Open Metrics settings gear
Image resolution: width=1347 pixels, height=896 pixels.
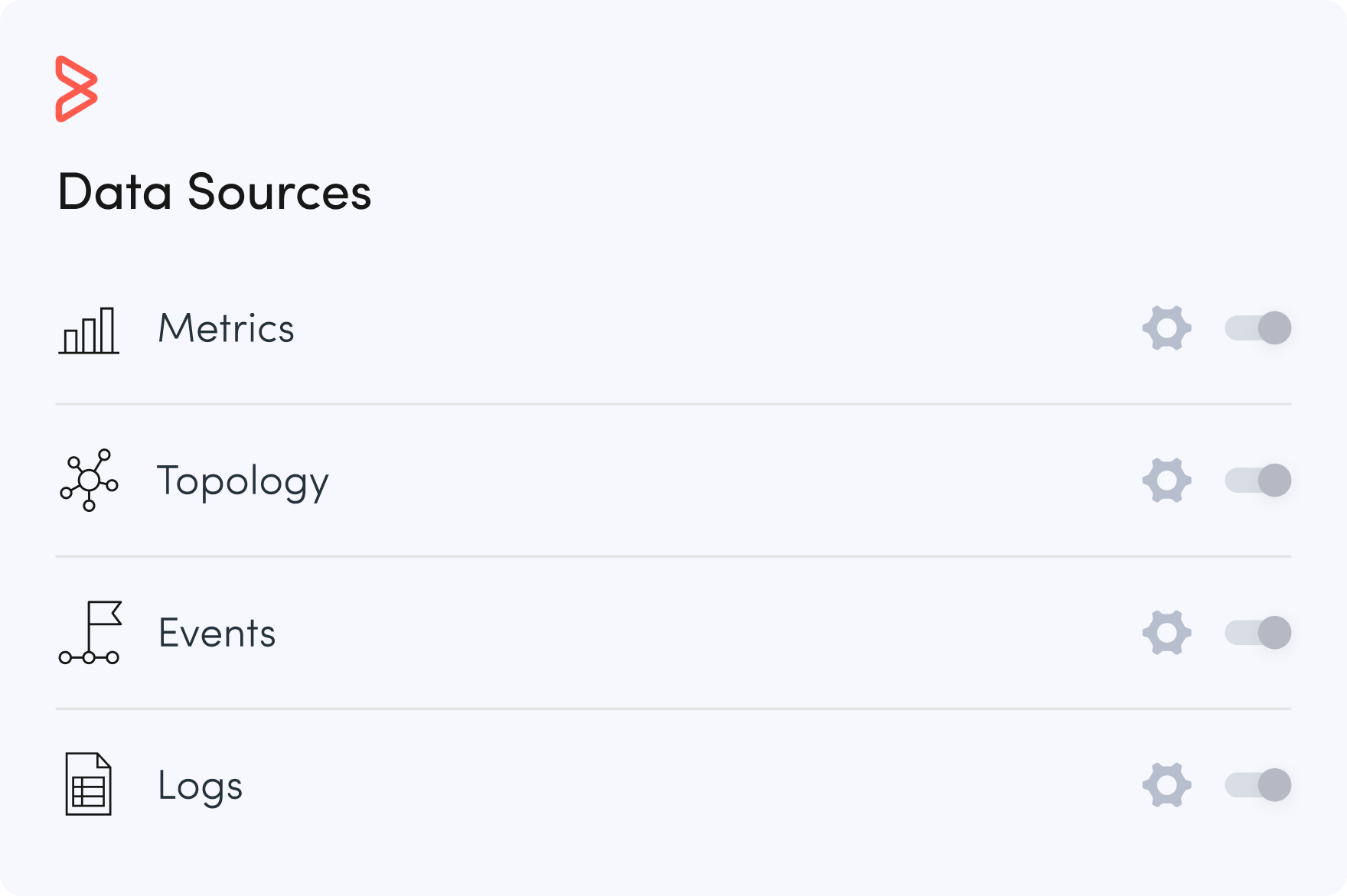coord(1166,328)
